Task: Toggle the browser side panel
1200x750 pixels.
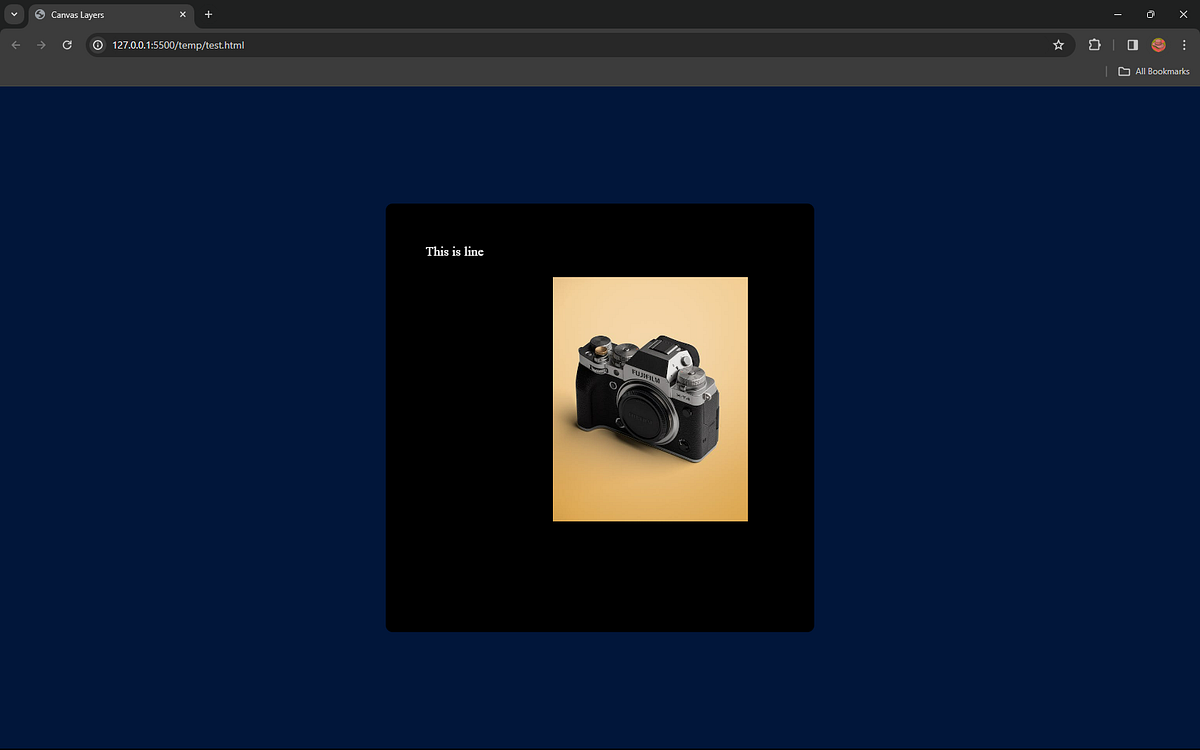Action: tap(1131, 45)
